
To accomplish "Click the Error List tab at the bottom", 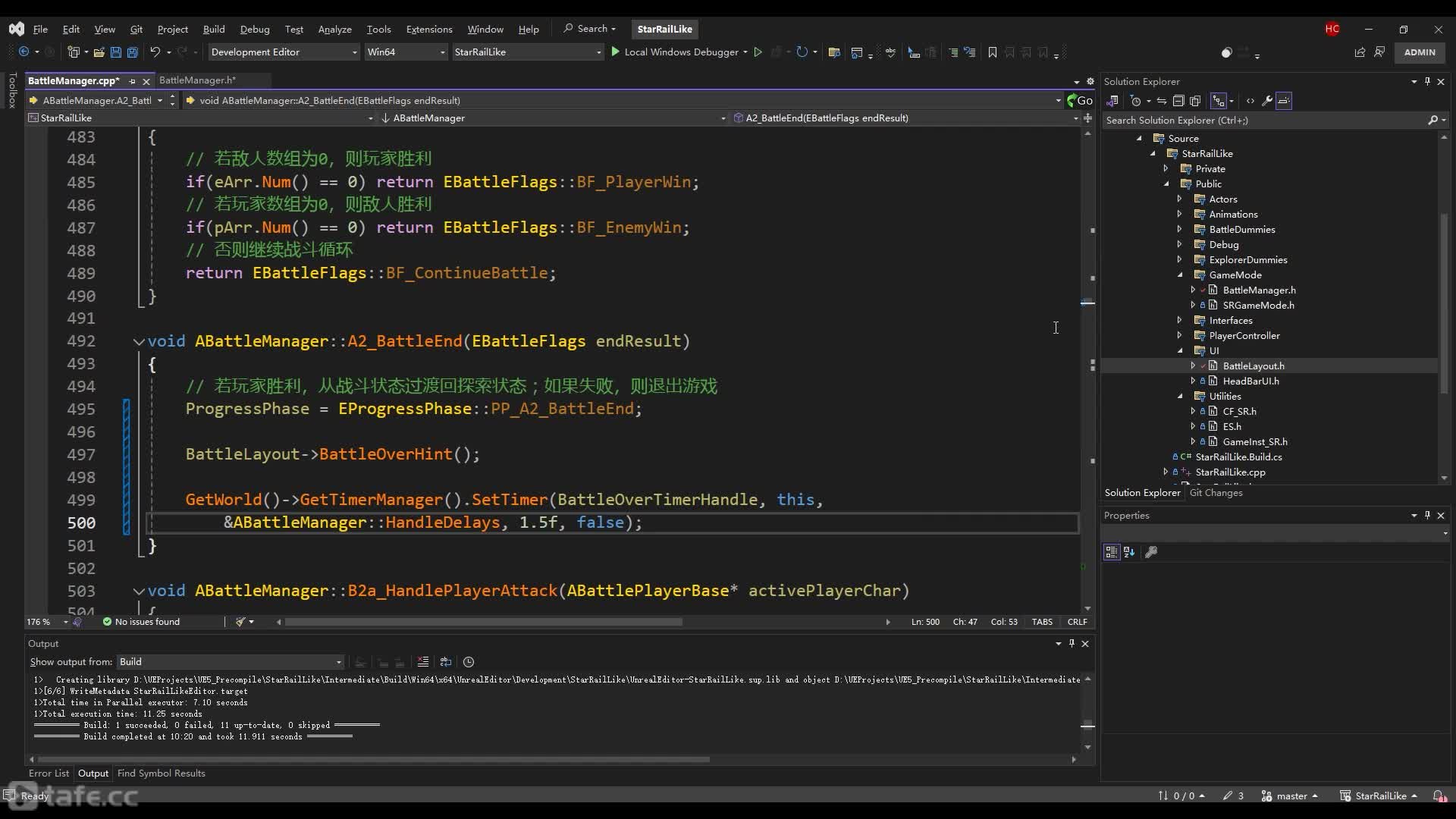I will (x=49, y=773).
